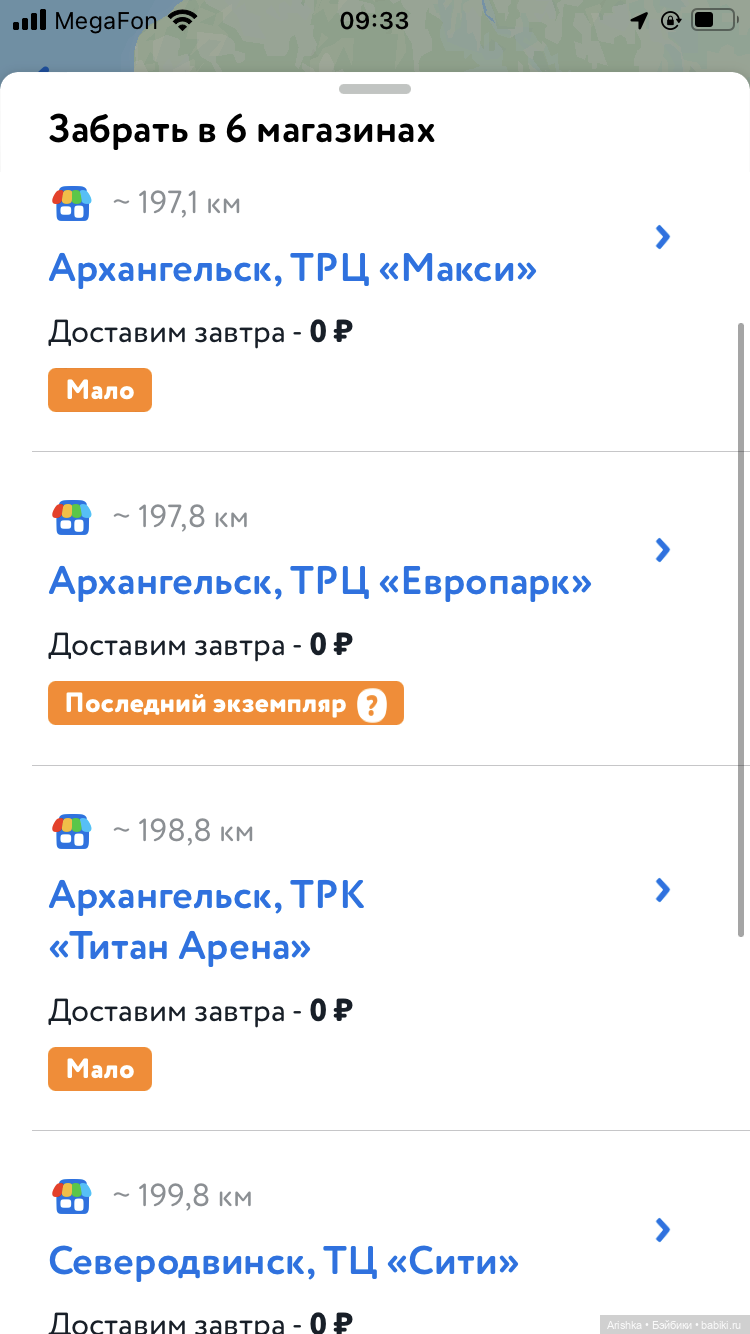Expand ТРЦ «Европарк» store chevron

click(662, 550)
